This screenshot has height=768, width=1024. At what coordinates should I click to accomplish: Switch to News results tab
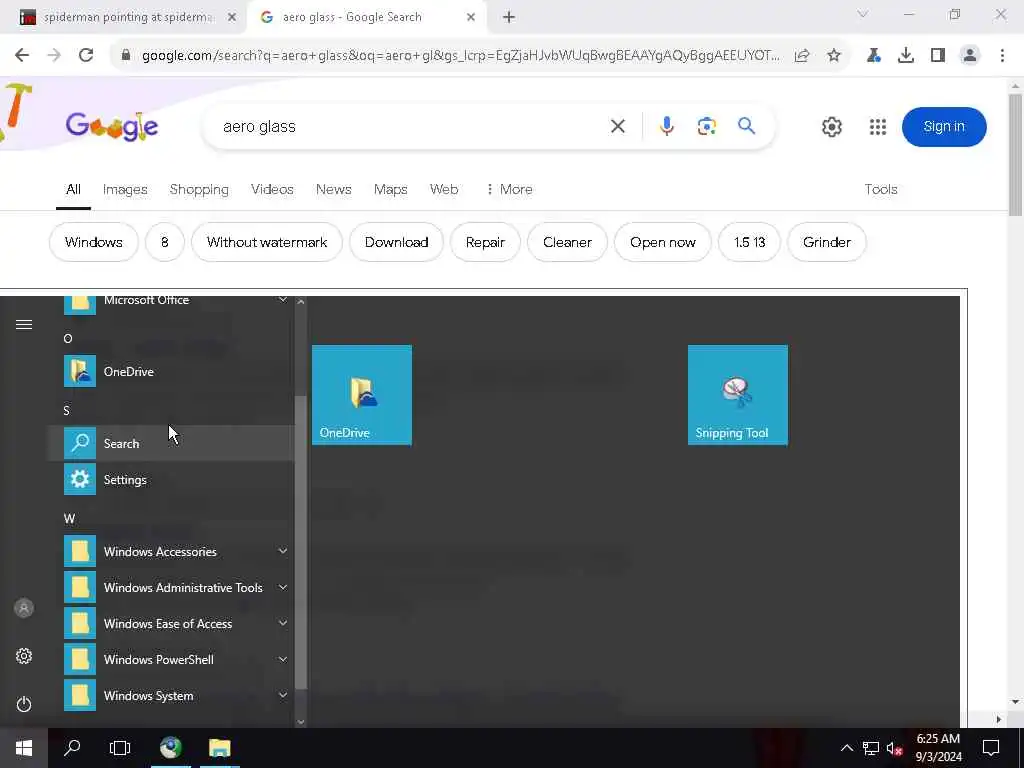pos(333,189)
